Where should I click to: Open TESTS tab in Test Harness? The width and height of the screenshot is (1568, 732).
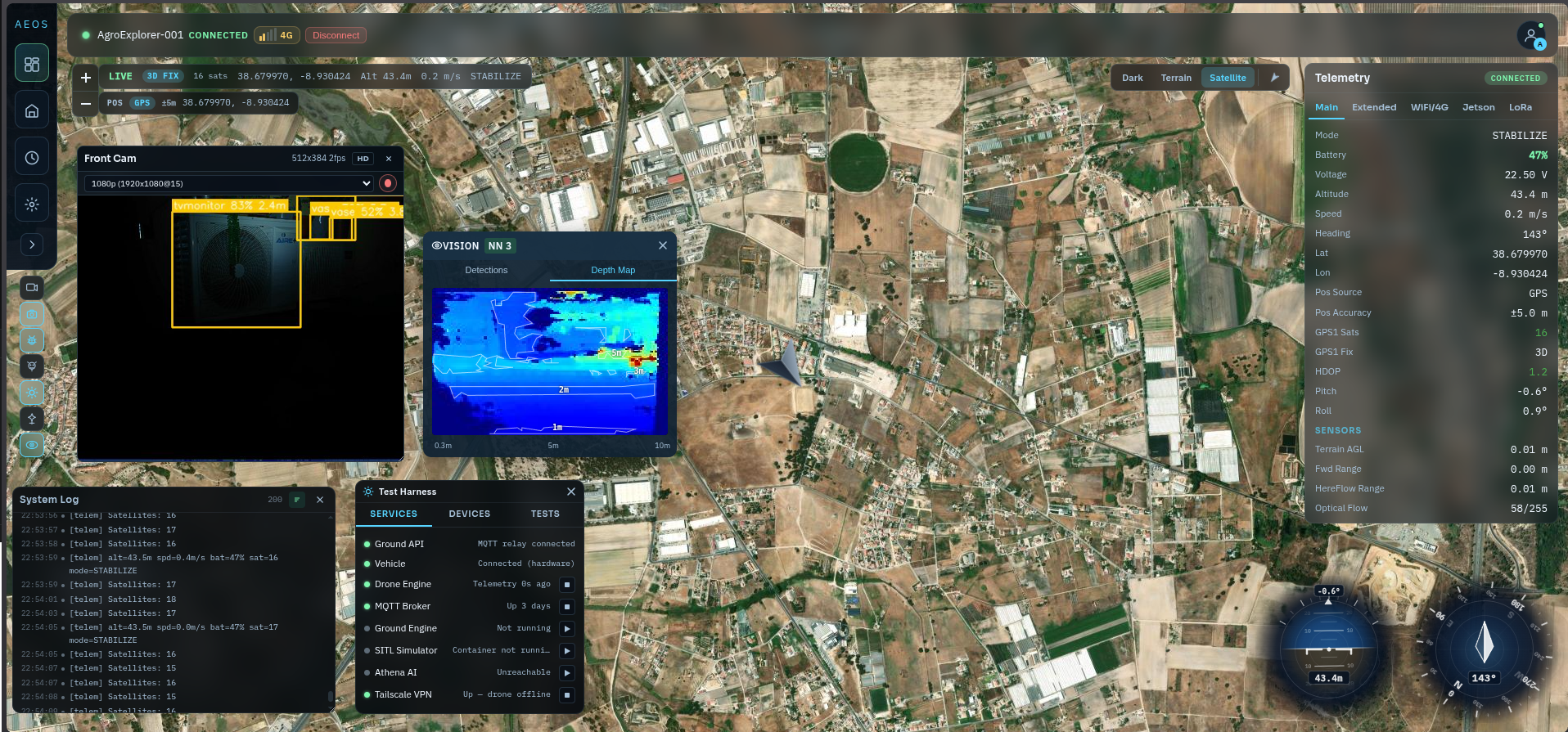[545, 514]
